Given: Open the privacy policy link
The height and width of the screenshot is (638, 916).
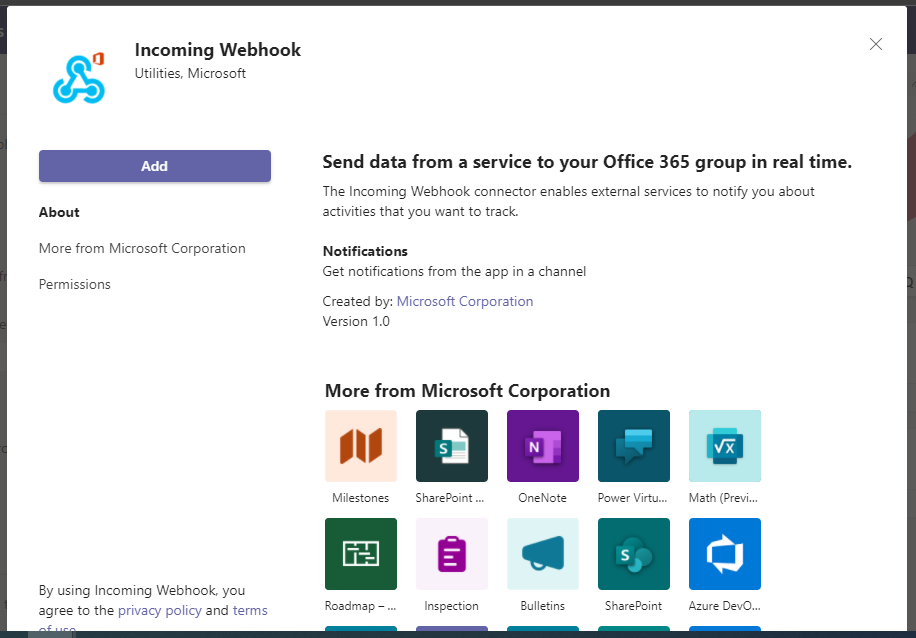Looking at the screenshot, I should click(159, 611).
